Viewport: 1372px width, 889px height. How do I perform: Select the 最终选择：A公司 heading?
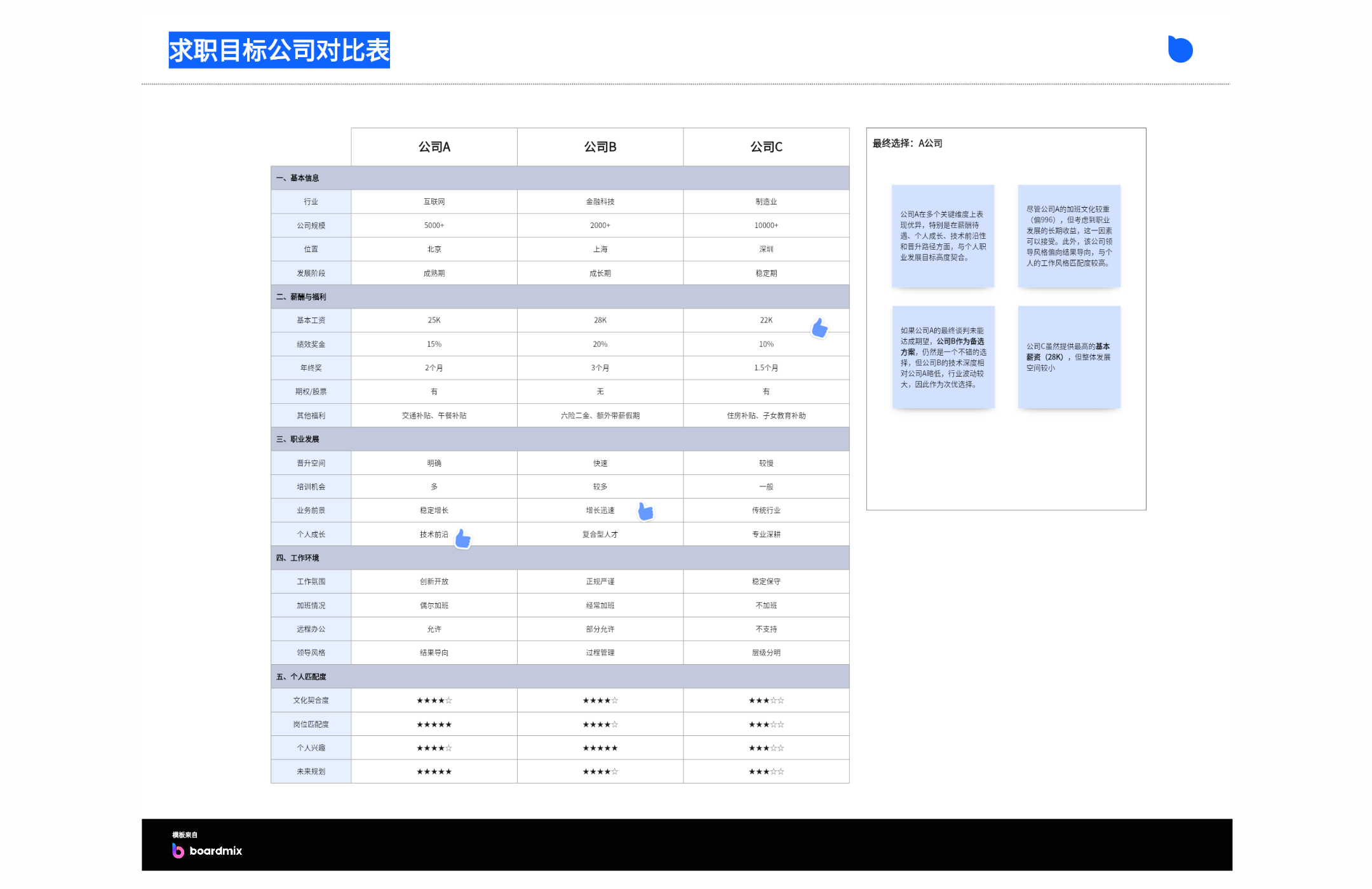click(x=907, y=144)
